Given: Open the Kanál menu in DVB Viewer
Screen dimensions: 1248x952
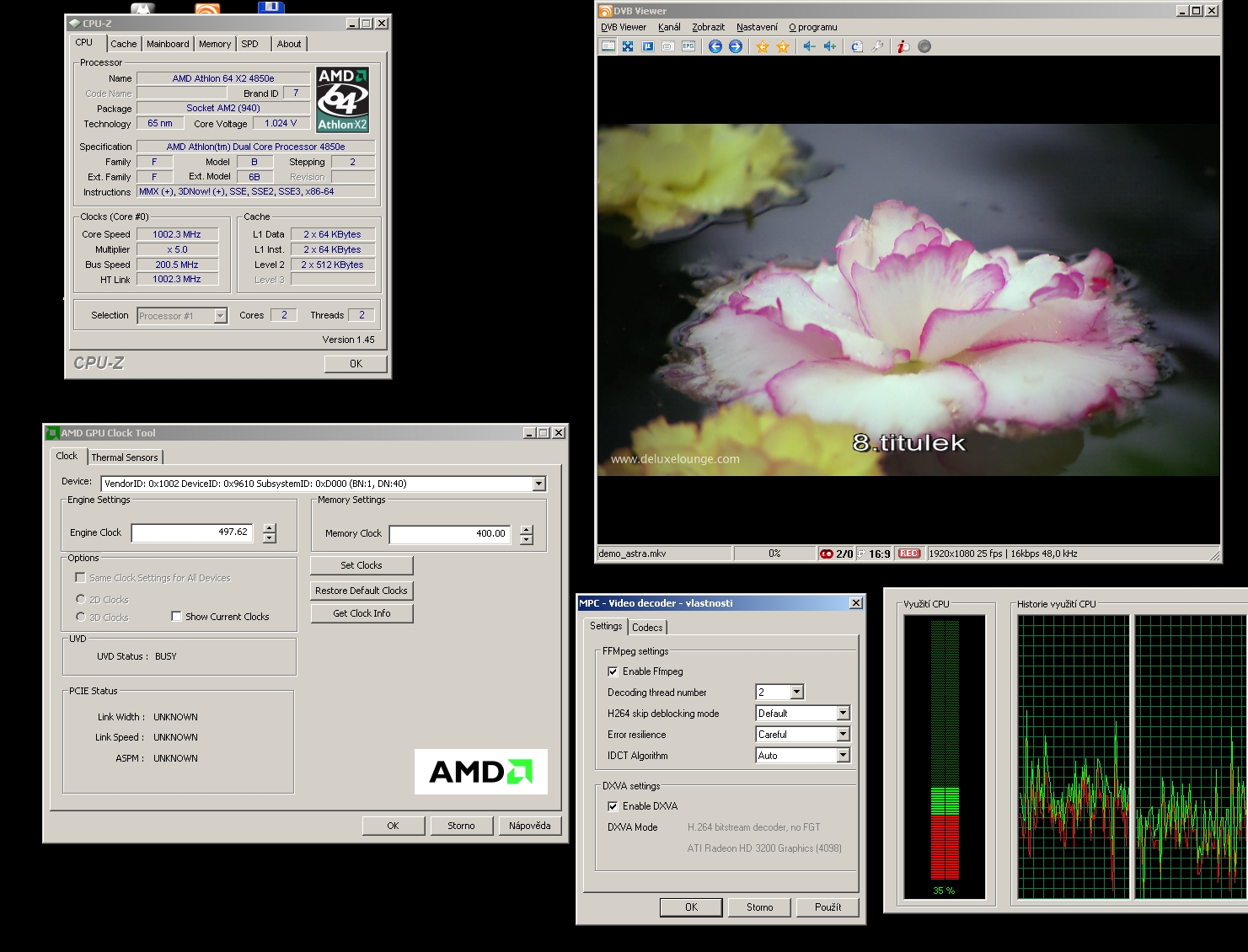Looking at the screenshot, I should (x=669, y=27).
